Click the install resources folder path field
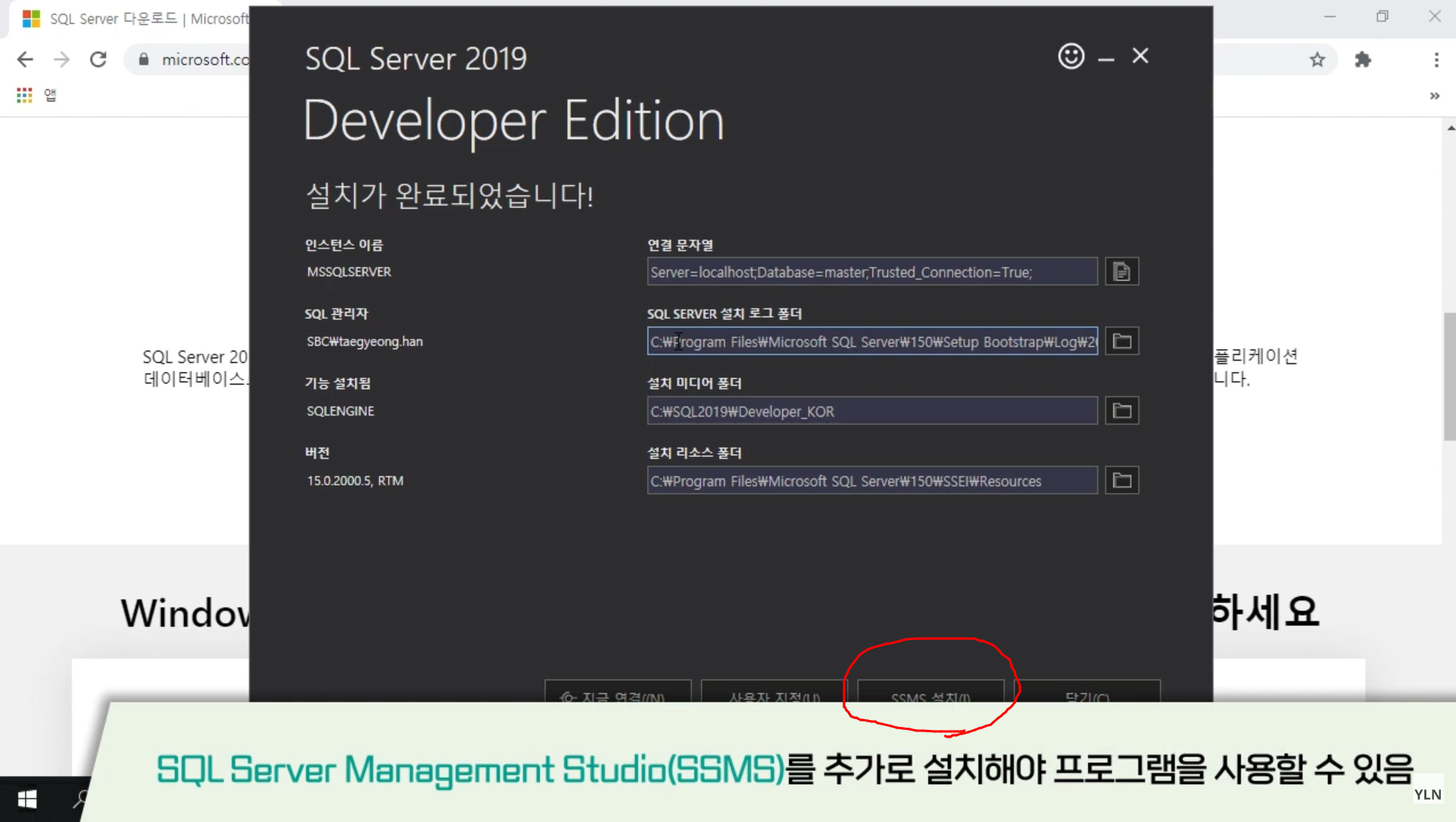Viewport: 1456px width, 822px height. coord(872,480)
